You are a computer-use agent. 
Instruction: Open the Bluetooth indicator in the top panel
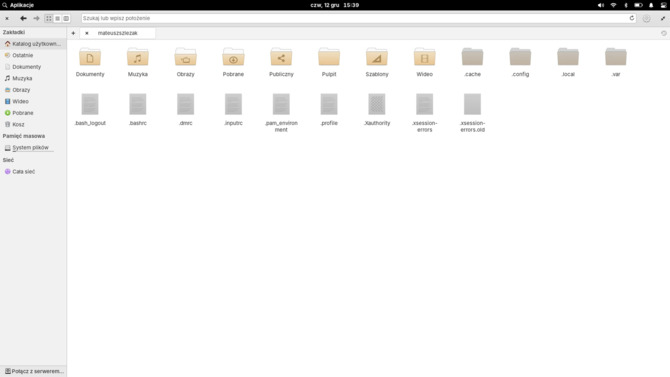pos(626,5)
